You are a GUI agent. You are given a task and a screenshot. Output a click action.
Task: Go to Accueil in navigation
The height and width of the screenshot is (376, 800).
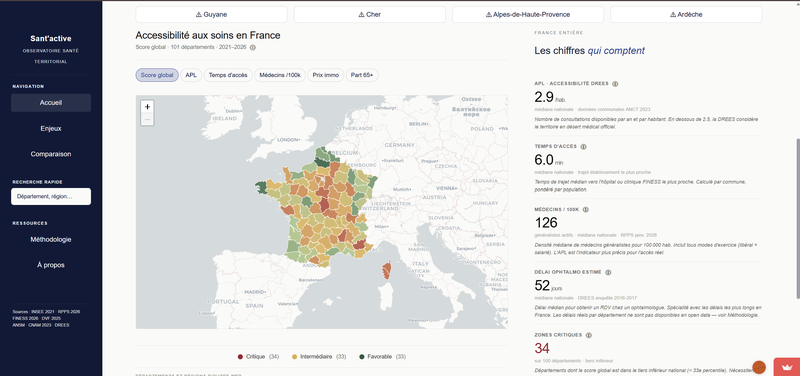coord(51,103)
